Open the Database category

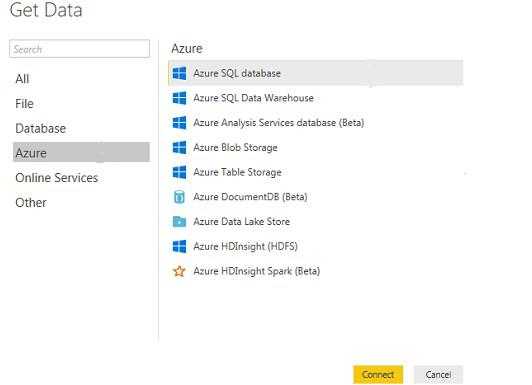[x=40, y=128]
